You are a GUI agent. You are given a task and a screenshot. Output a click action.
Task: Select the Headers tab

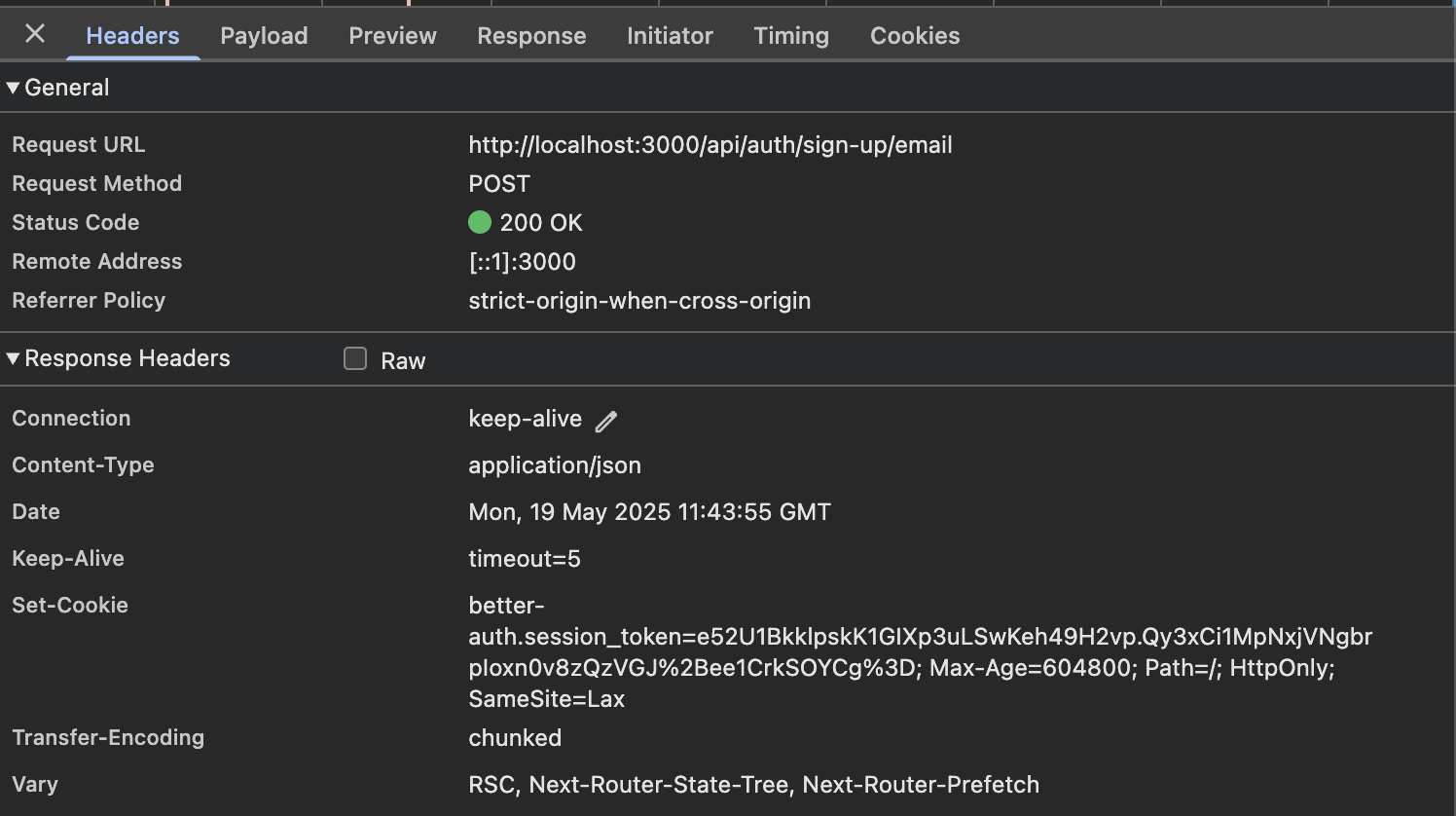point(132,36)
